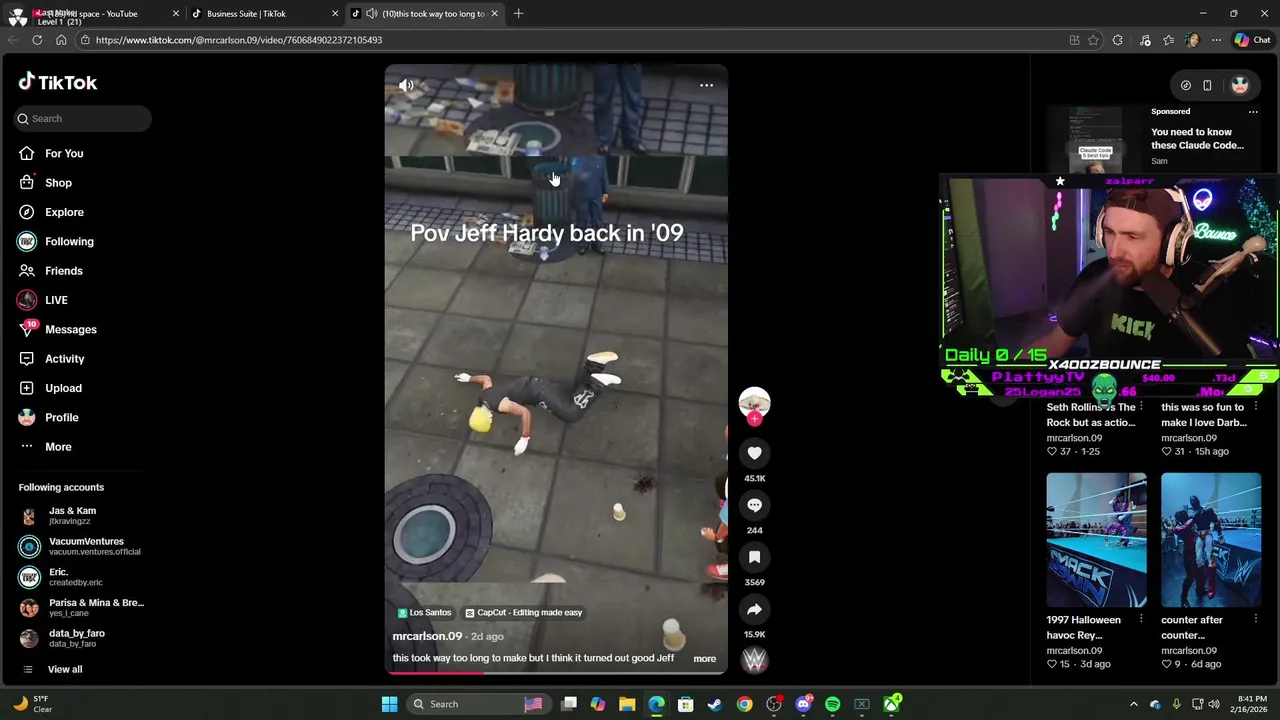Open Copilot Chat in the browser

(x=1253, y=40)
